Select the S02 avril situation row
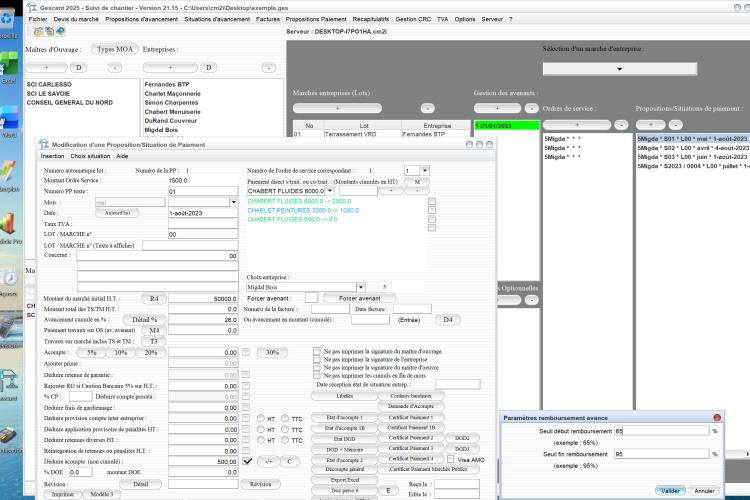The width and height of the screenshot is (750, 500). pos(693,148)
